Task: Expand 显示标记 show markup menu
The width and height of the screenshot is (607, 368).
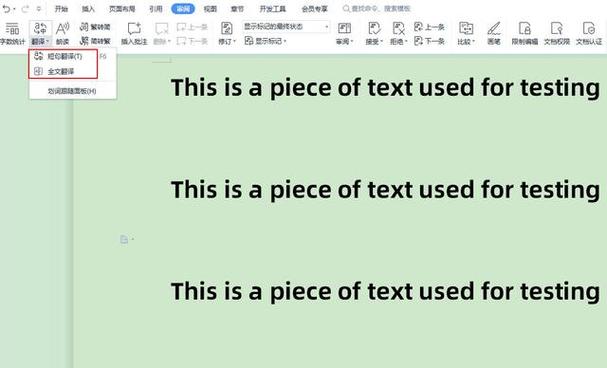Action: (x=265, y=41)
